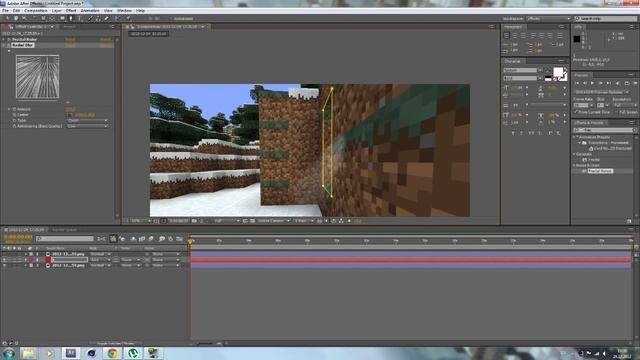Enable From Current Time checkbox

(x=576, y=112)
